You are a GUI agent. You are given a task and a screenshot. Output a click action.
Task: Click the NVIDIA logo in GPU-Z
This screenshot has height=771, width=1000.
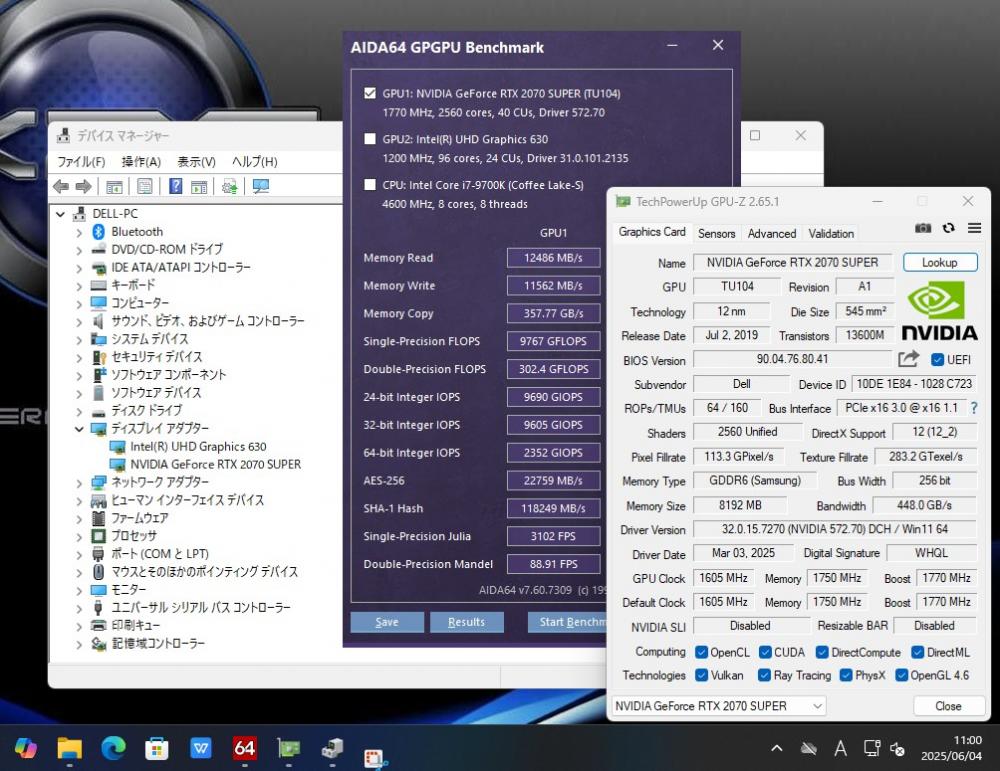click(939, 312)
